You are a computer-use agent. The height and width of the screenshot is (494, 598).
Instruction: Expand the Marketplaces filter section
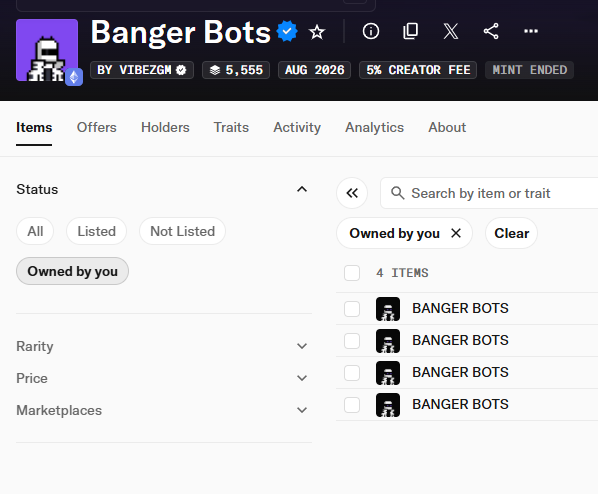(164, 410)
